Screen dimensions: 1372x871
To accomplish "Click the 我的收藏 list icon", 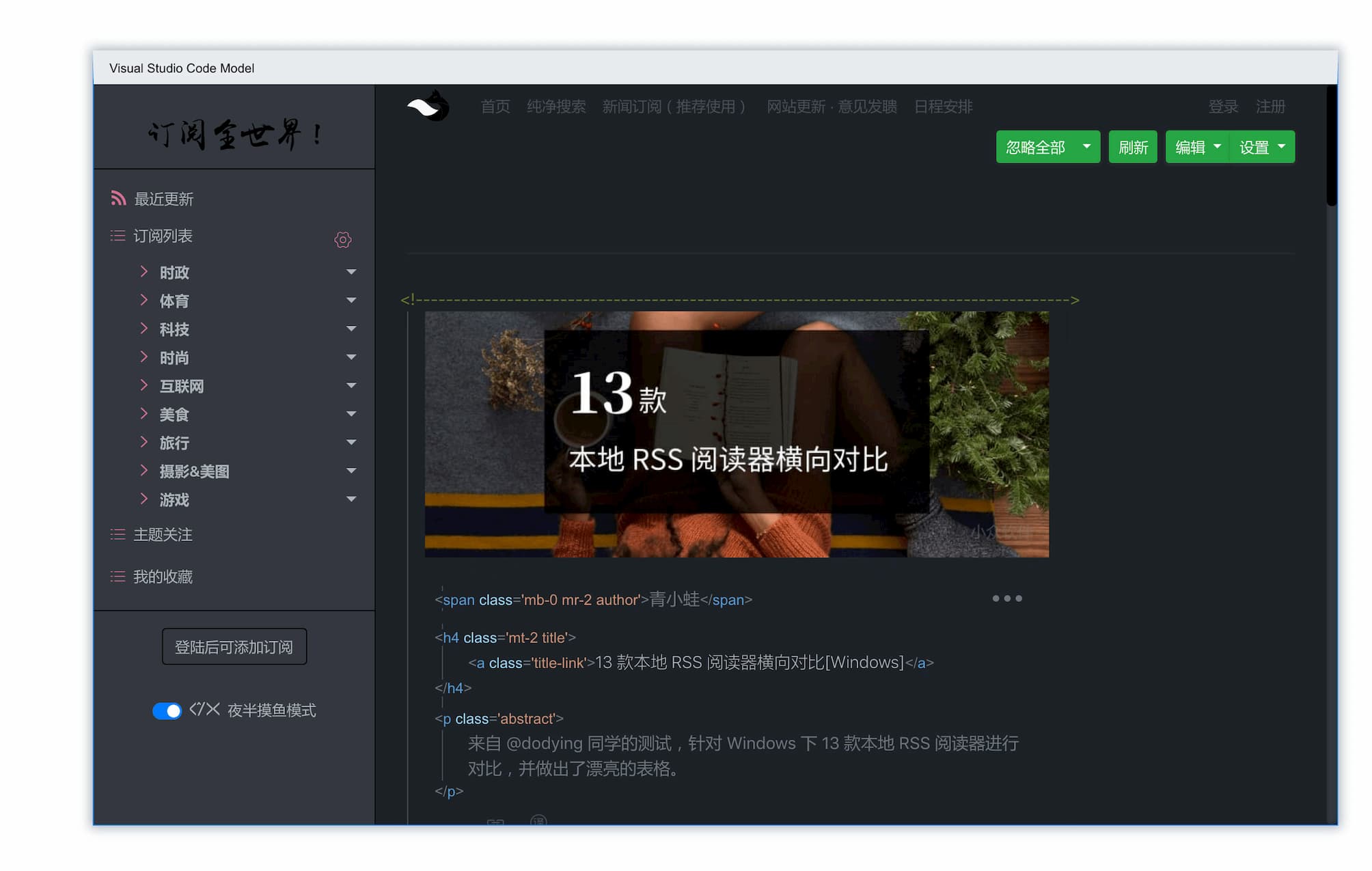I will tap(118, 577).
